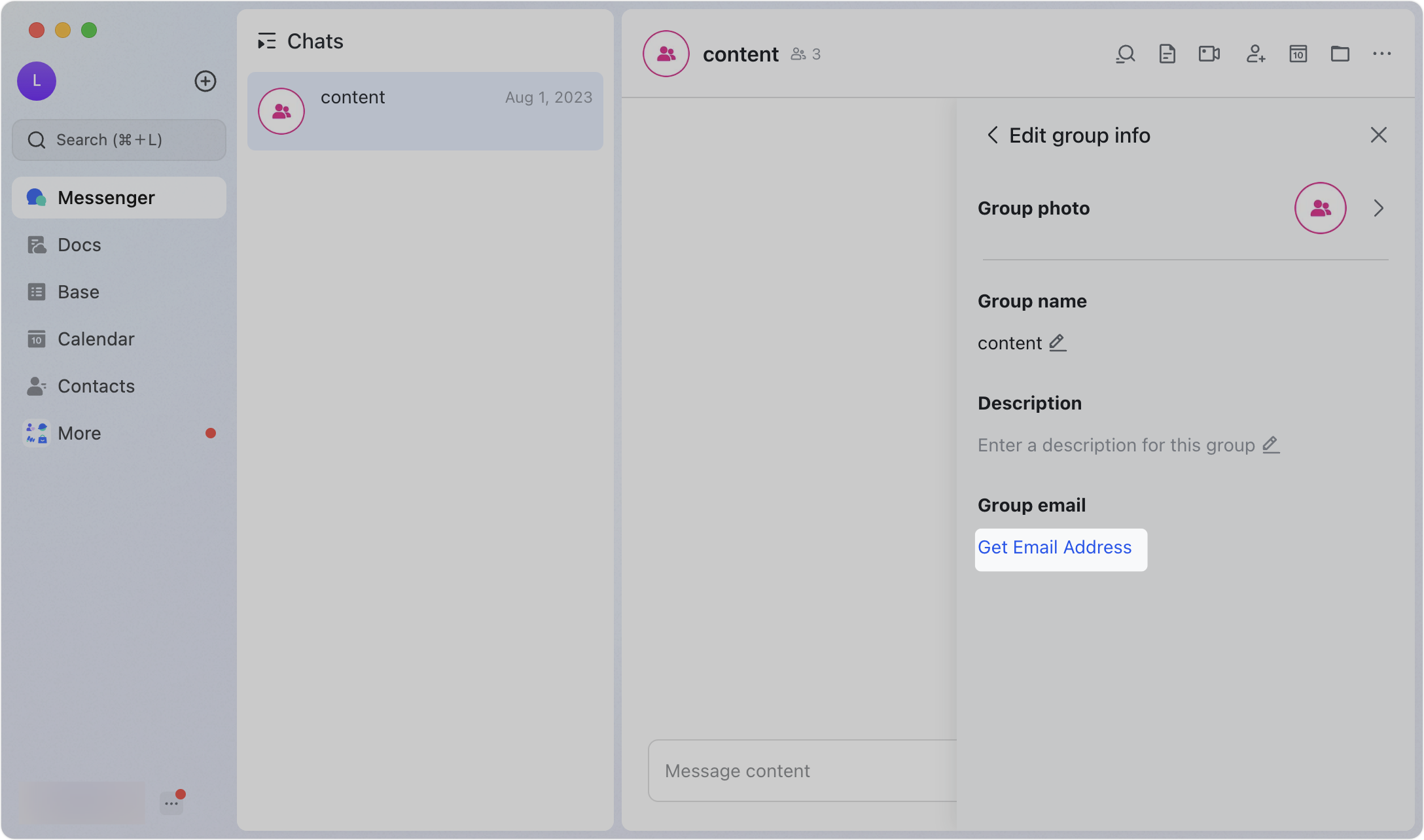The height and width of the screenshot is (840, 1424).
Task: Focus the Search field in sidebar
Action: [119, 140]
